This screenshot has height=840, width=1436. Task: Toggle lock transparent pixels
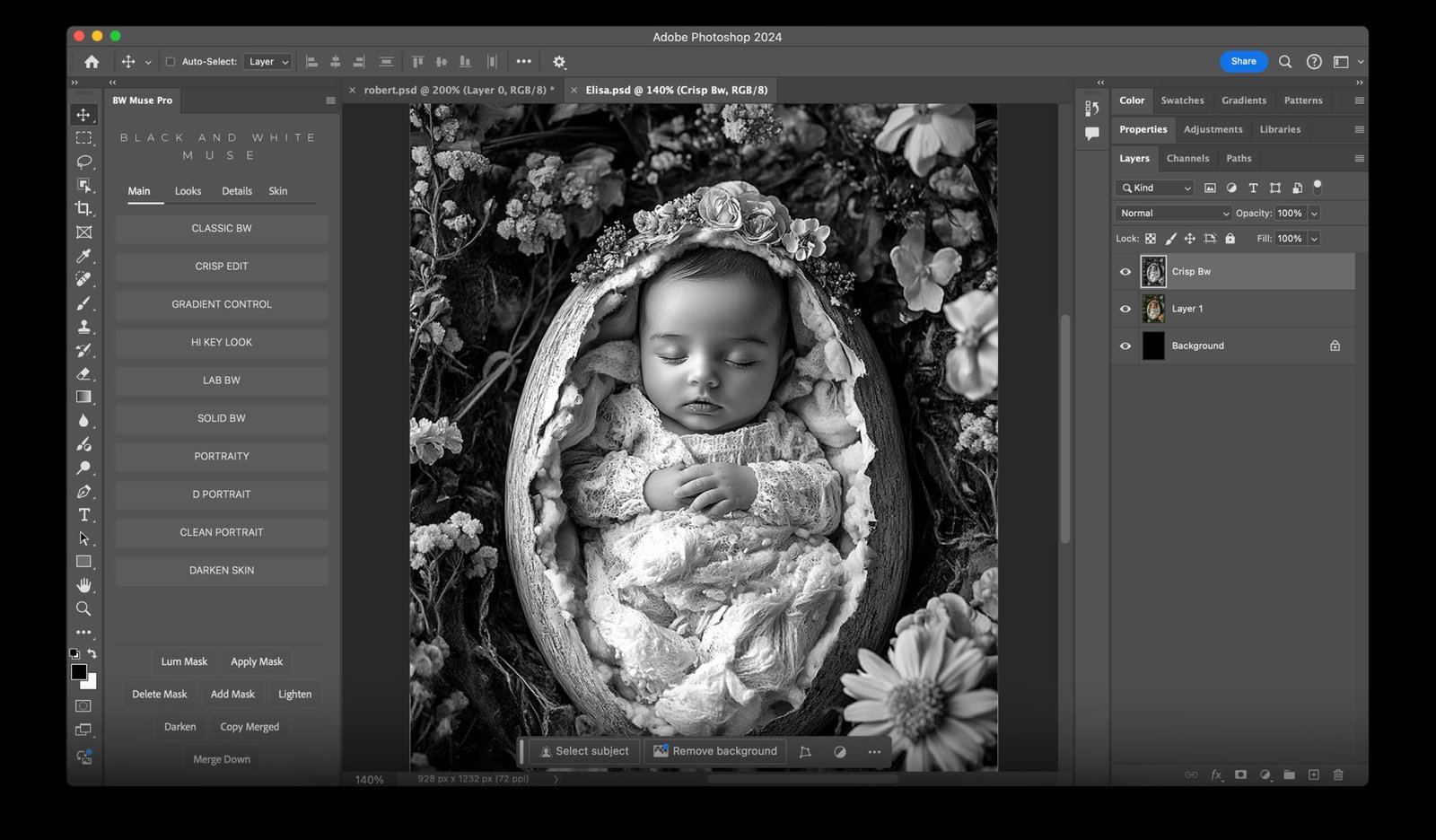pos(1151,239)
